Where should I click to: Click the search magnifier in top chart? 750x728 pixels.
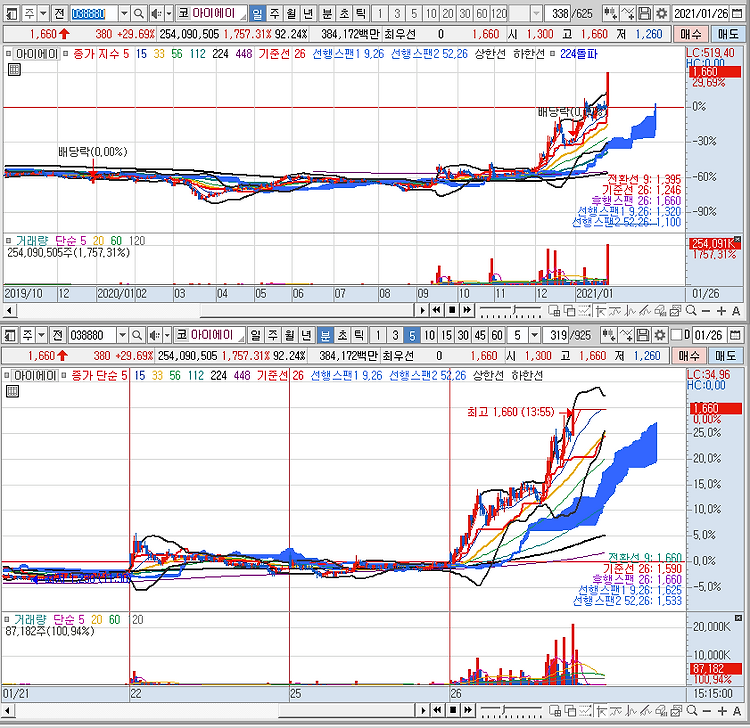click(x=139, y=13)
